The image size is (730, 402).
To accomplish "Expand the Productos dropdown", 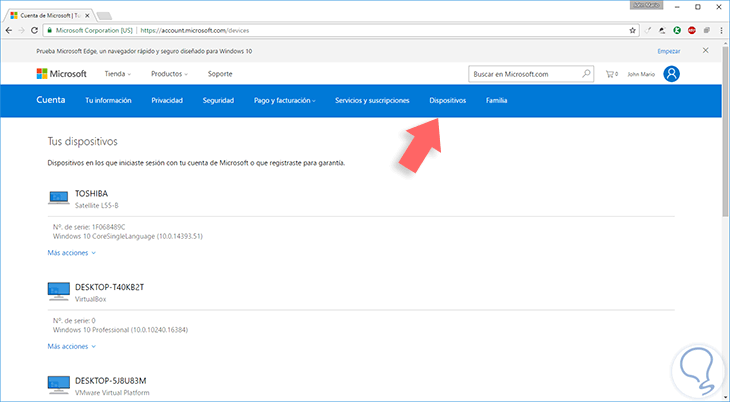I will (x=169, y=74).
